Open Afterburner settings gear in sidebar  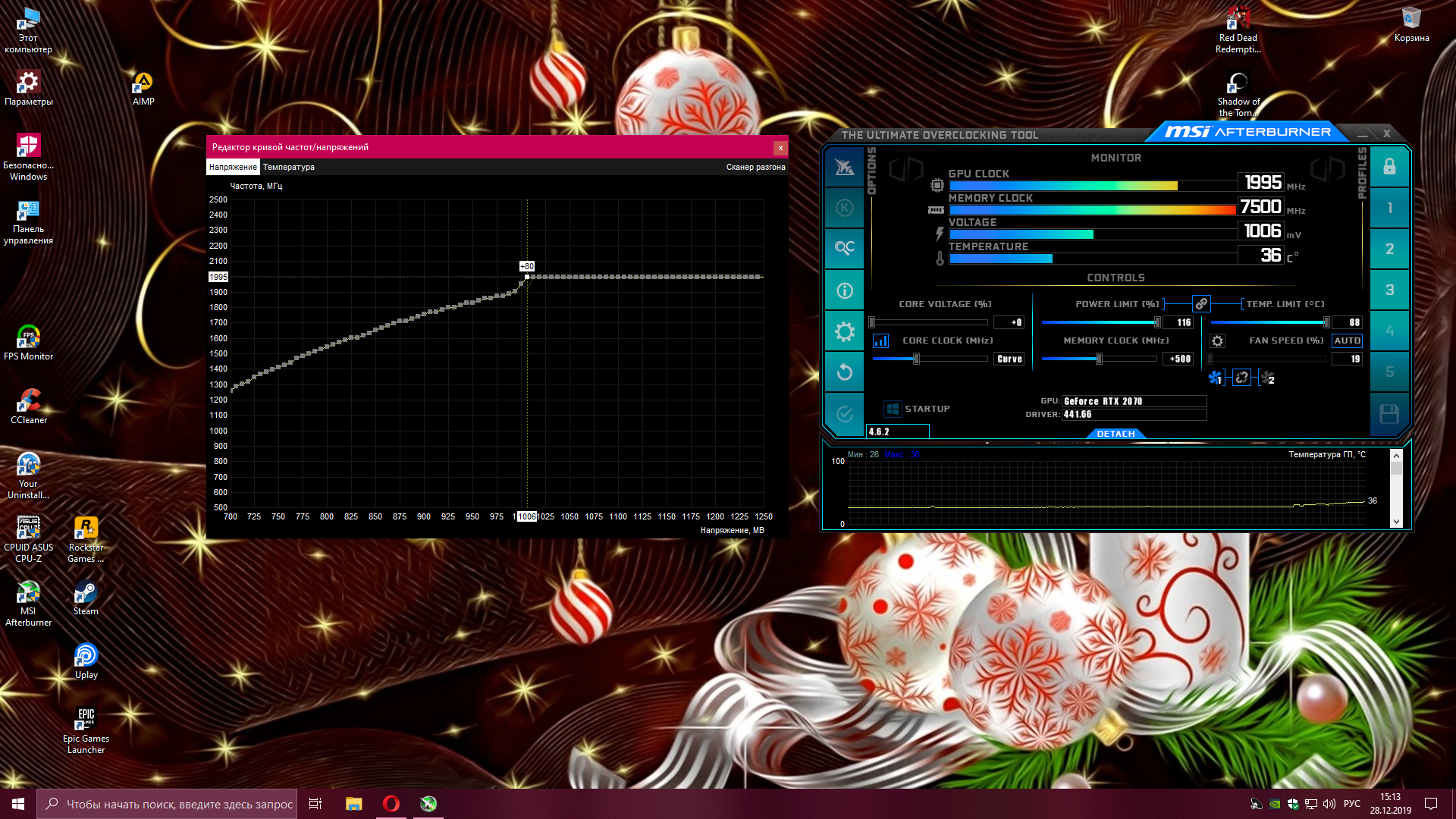844,331
